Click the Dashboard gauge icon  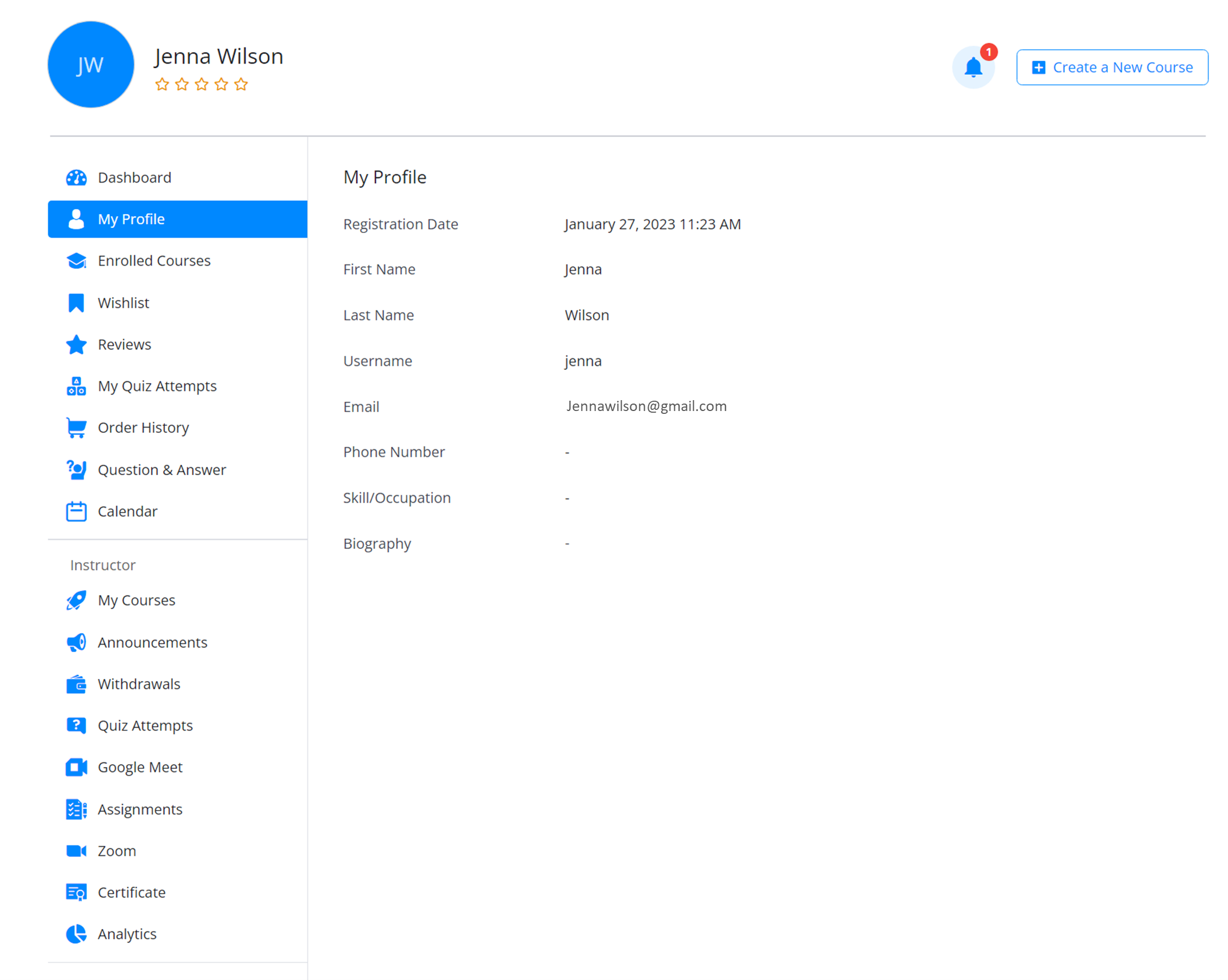(76, 177)
